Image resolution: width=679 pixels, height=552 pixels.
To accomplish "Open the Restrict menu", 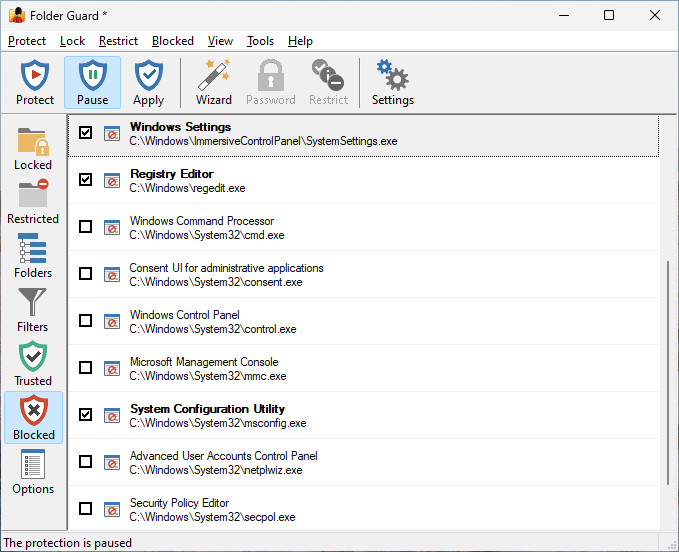I will (118, 41).
